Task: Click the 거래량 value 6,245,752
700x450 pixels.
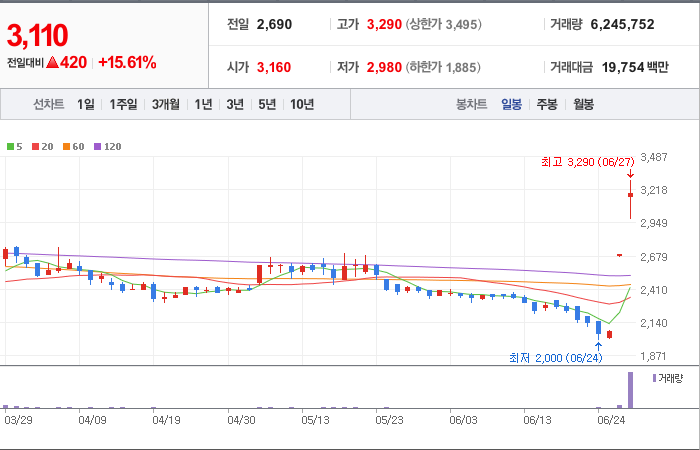Action: pos(622,24)
